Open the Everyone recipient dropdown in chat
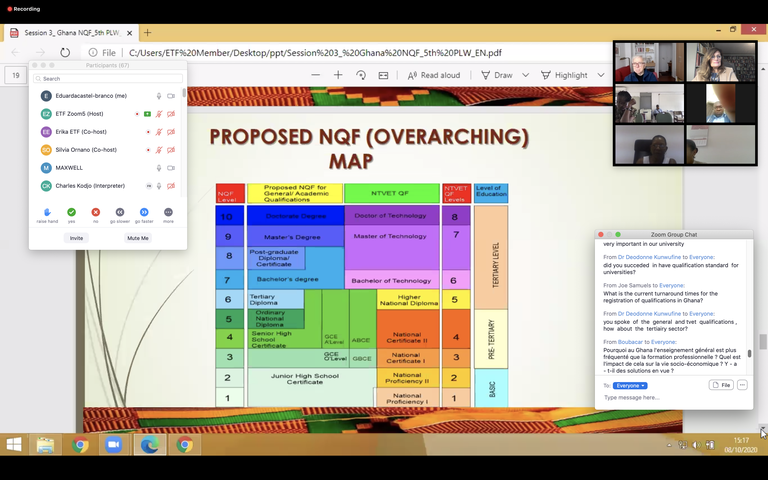Image resolution: width=768 pixels, height=480 pixels. tap(630, 385)
